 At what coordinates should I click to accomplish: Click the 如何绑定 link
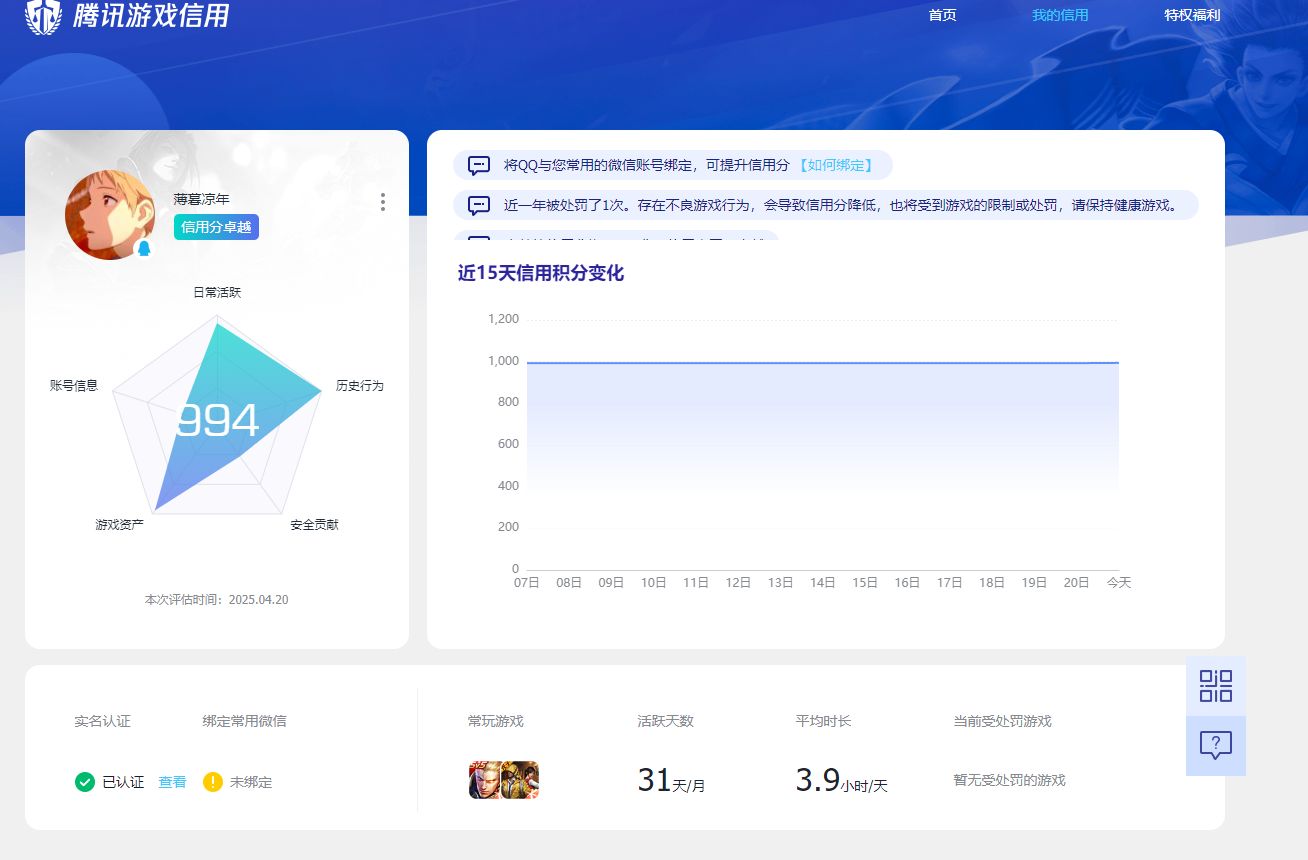[836, 165]
